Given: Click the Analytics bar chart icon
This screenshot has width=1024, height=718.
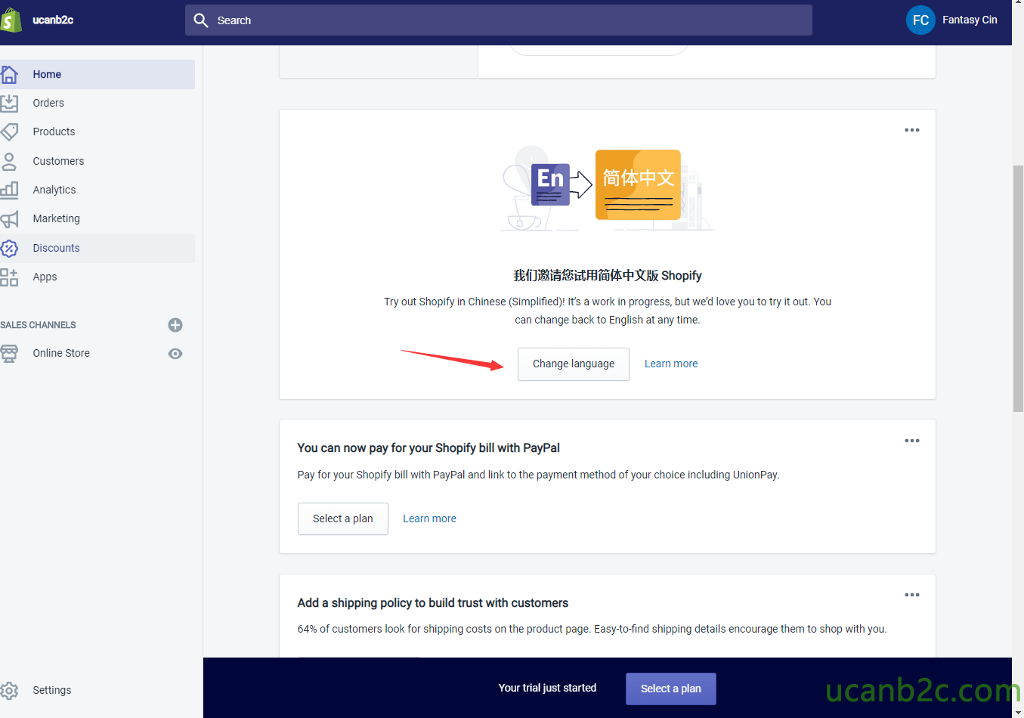Looking at the screenshot, I should tap(9, 190).
